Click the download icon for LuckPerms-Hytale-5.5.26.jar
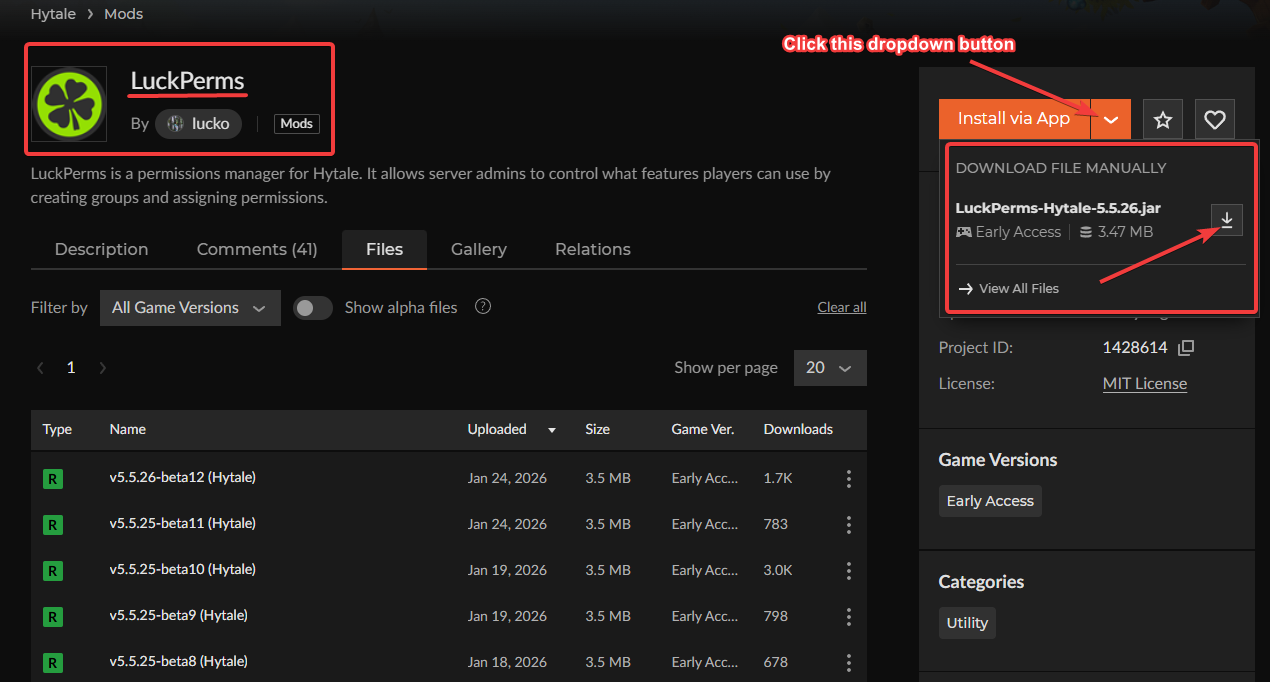The width and height of the screenshot is (1270, 682). click(x=1226, y=220)
